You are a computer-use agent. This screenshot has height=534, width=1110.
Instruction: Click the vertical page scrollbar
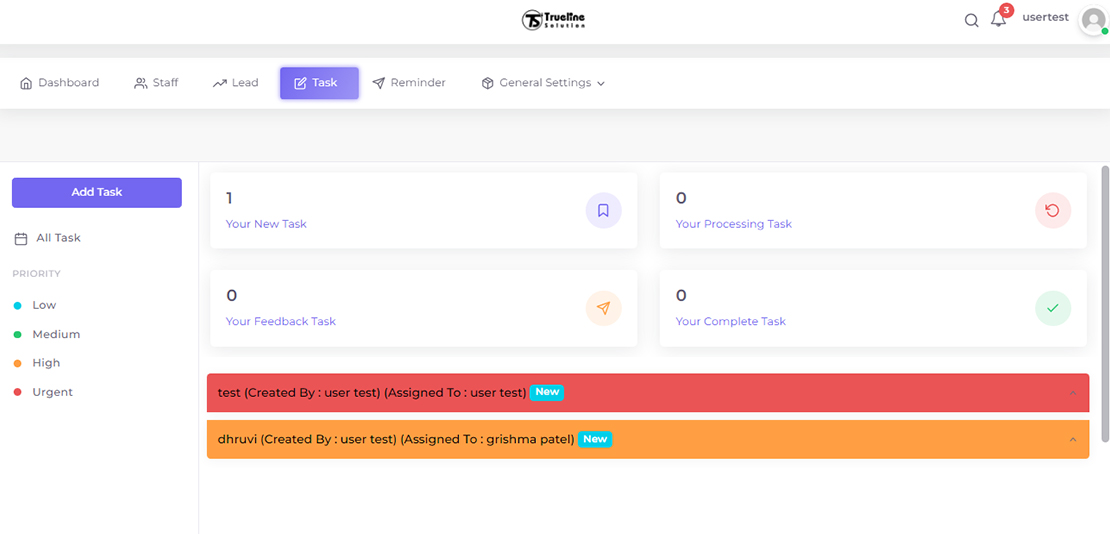1104,300
